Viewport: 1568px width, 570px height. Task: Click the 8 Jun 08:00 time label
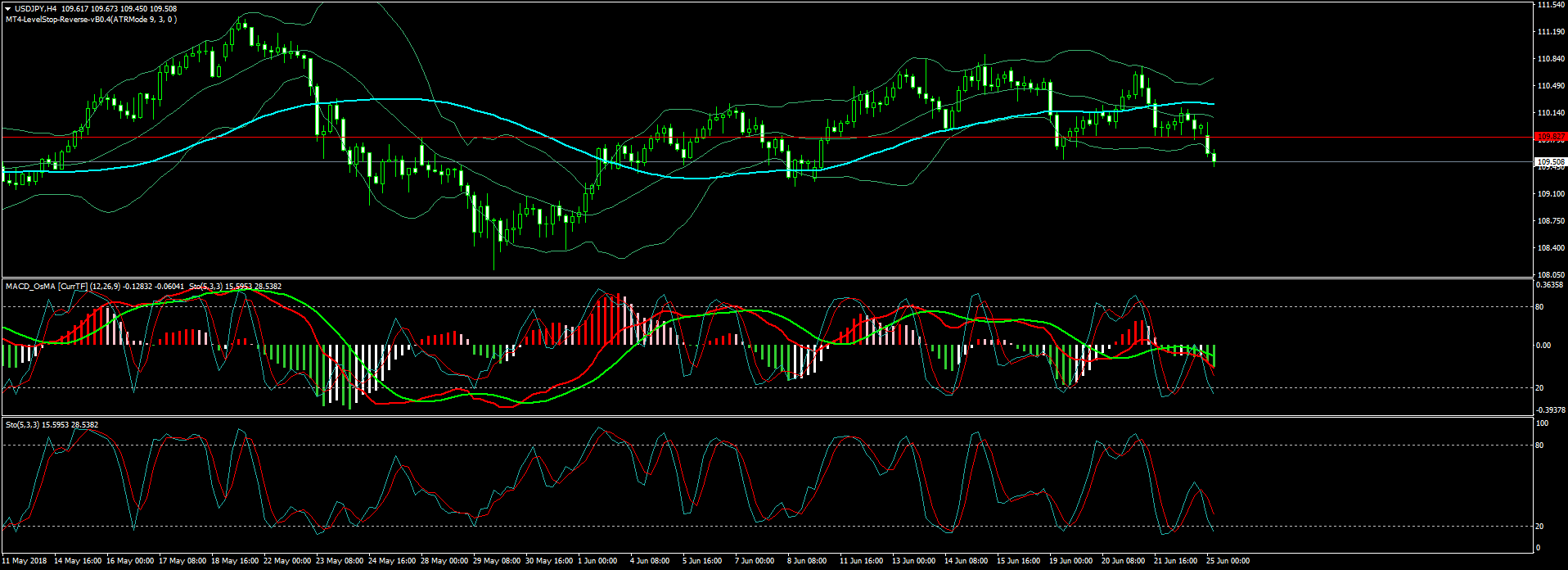pyautogui.click(x=808, y=561)
